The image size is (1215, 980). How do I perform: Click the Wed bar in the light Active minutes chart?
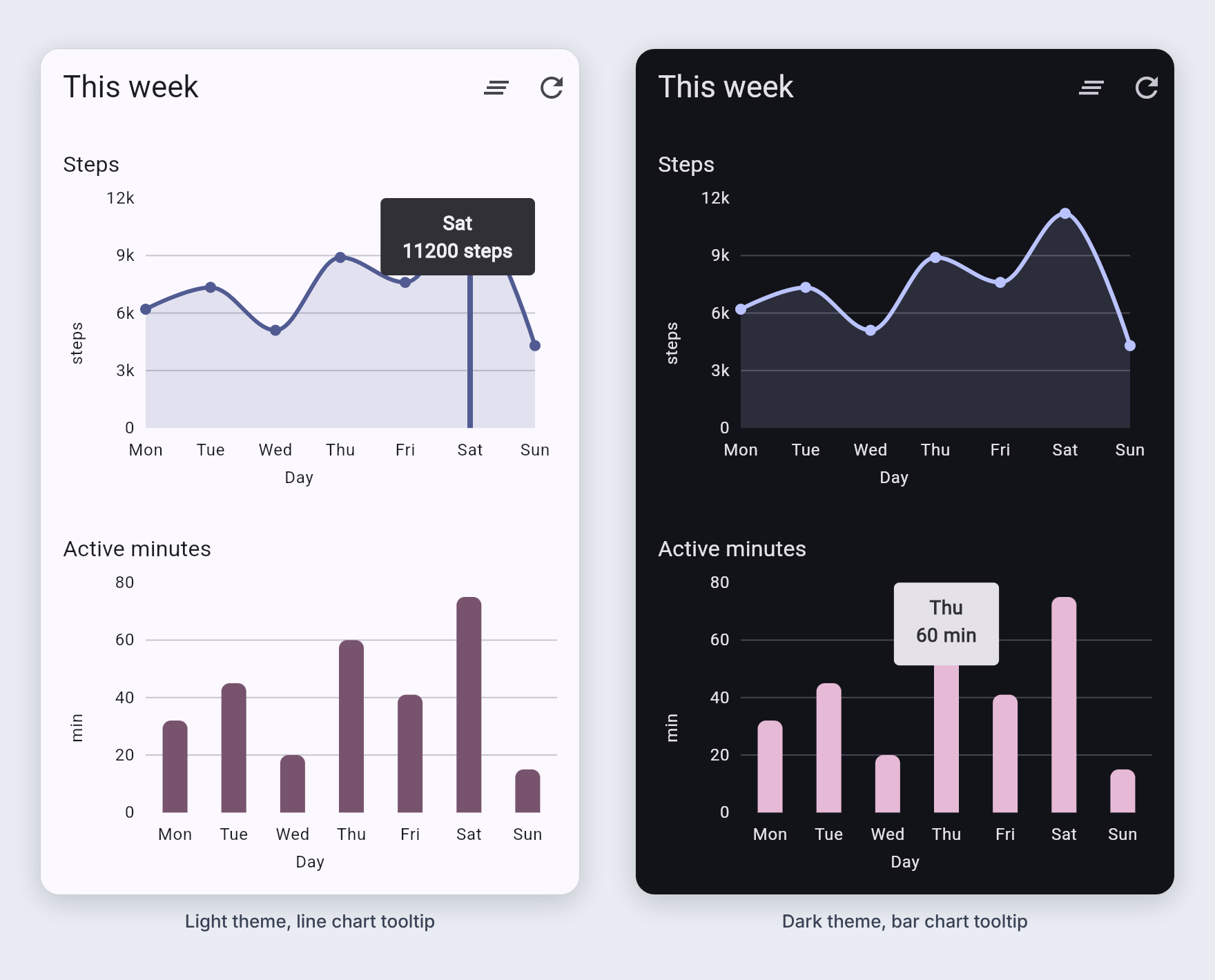[x=293, y=783]
